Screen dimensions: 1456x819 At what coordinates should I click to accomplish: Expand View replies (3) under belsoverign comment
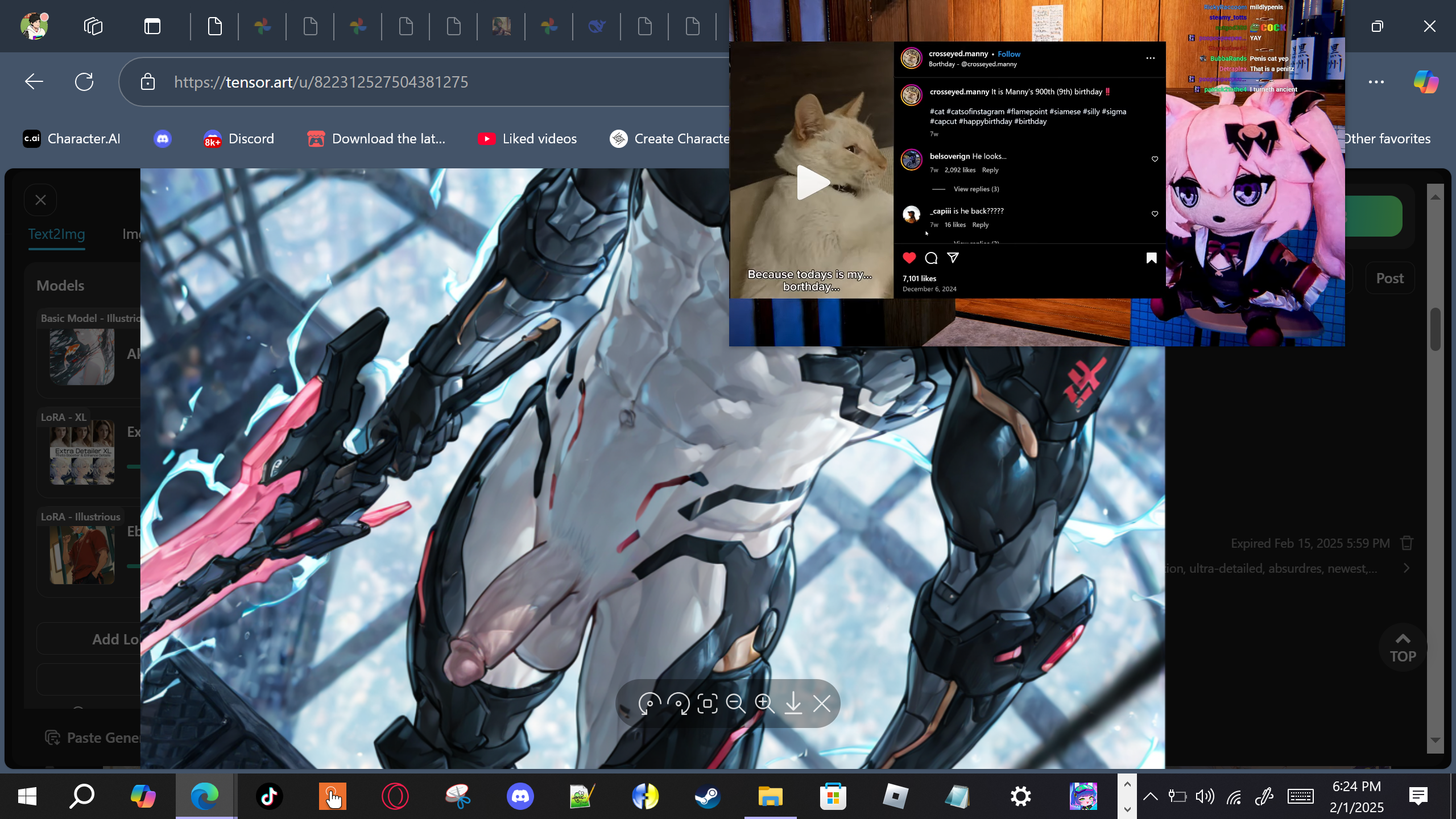click(x=976, y=189)
